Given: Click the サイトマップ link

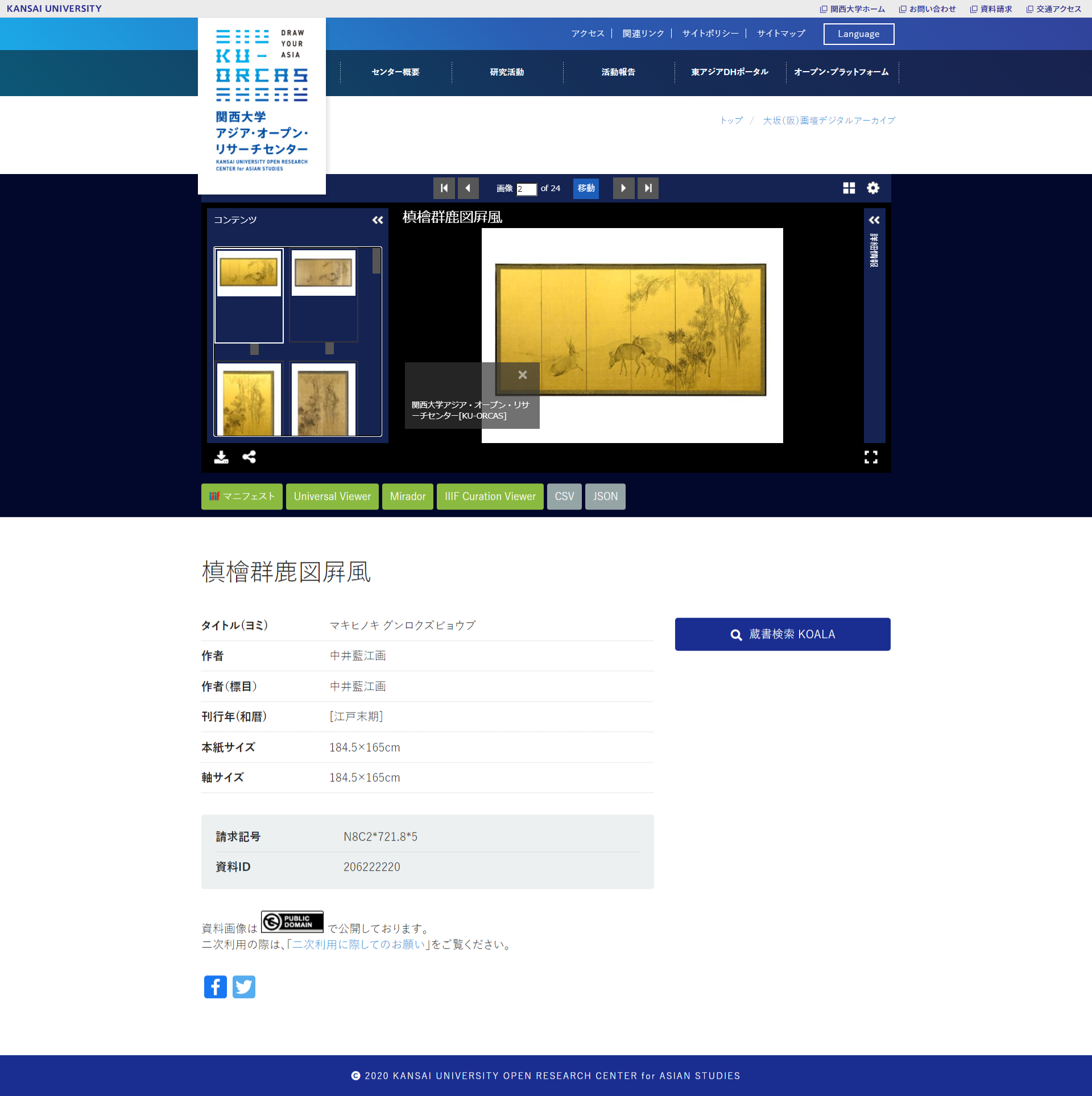Looking at the screenshot, I should pyautogui.click(x=781, y=34).
